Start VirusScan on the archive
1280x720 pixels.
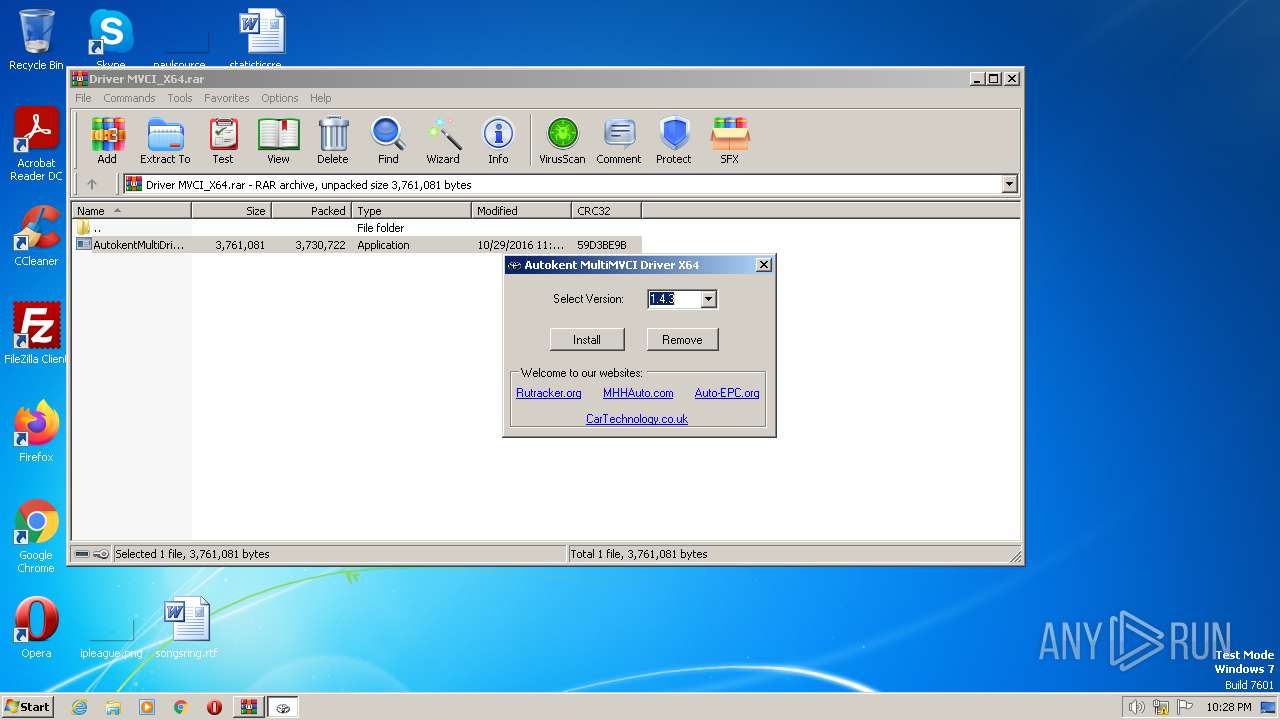coord(562,141)
